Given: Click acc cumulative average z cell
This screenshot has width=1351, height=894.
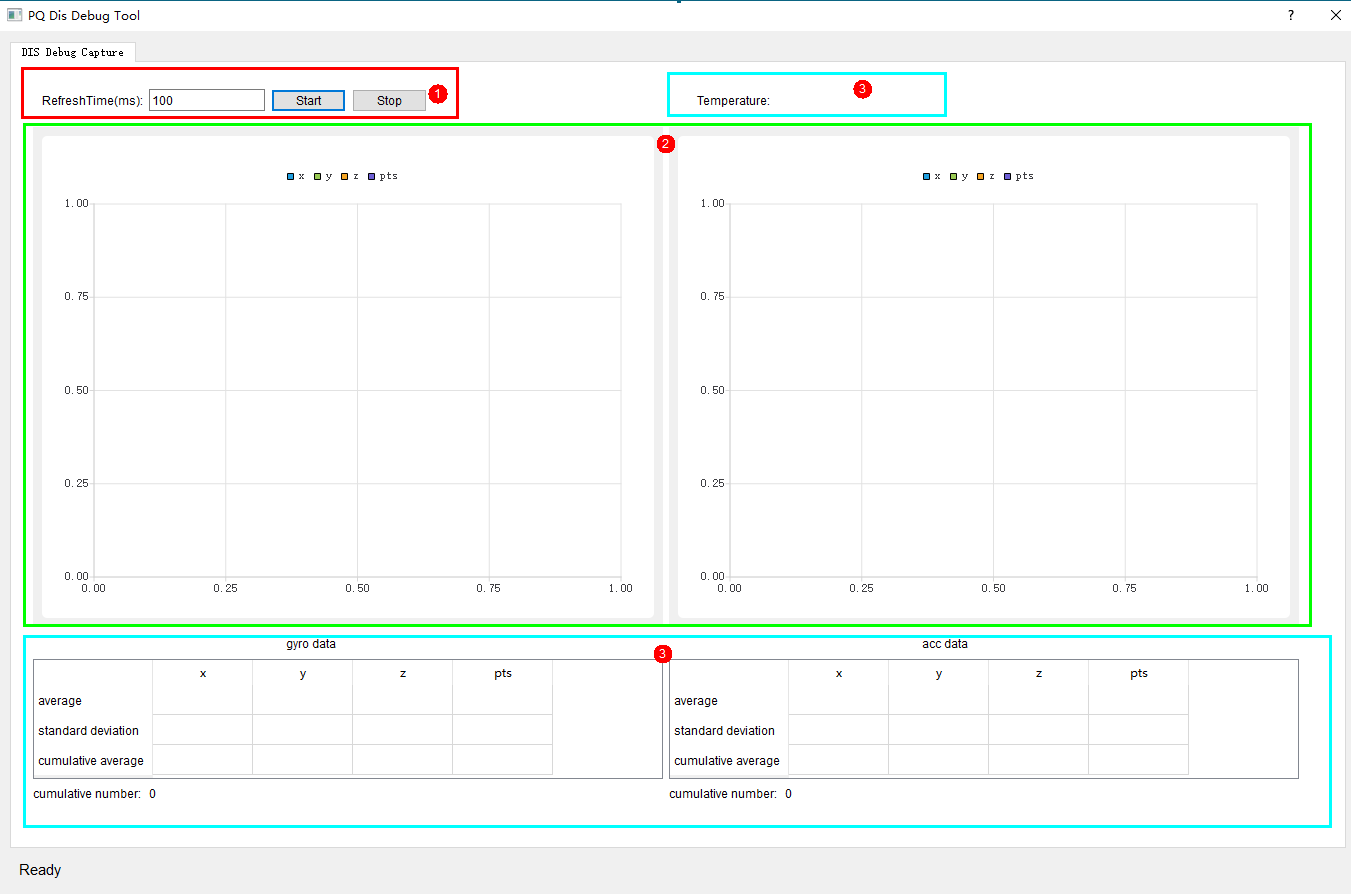Looking at the screenshot, I should click(x=1038, y=760).
